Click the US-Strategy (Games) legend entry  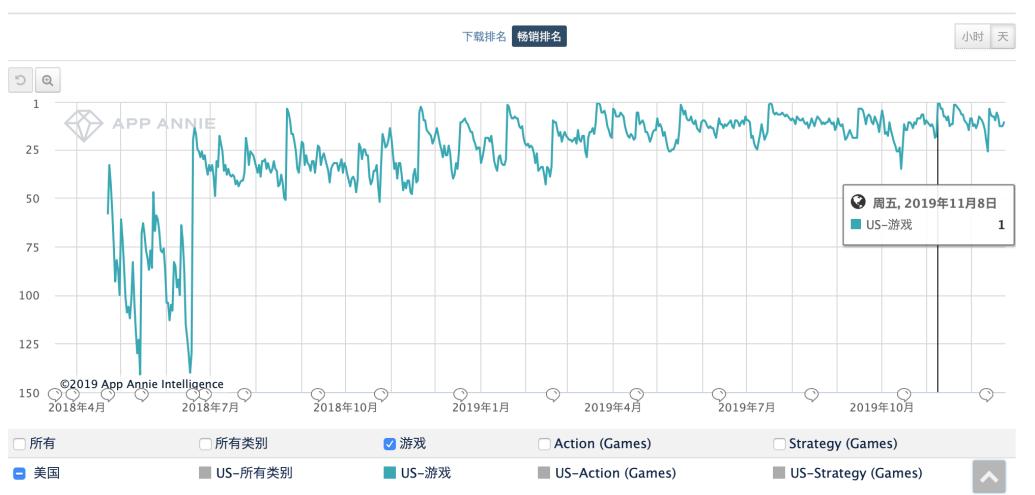pyautogui.click(x=855, y=473)
